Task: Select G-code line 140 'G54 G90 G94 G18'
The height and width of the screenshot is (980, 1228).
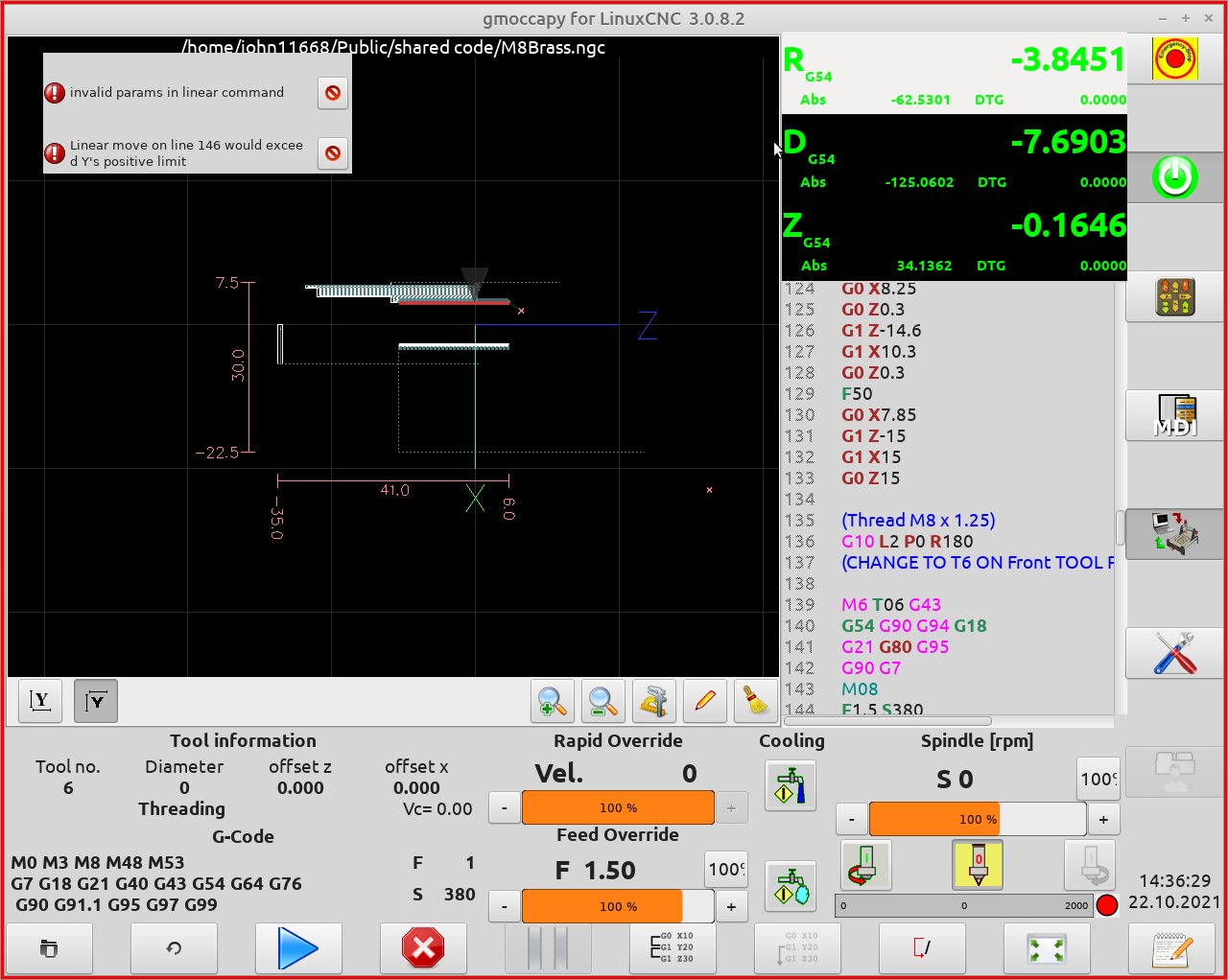Action: (x=914, y=626)
